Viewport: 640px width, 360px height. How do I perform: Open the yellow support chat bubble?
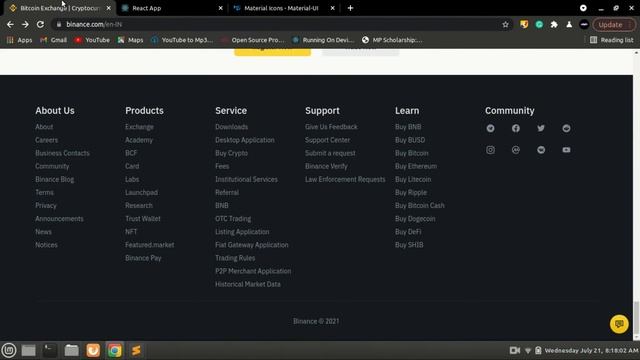619,324
